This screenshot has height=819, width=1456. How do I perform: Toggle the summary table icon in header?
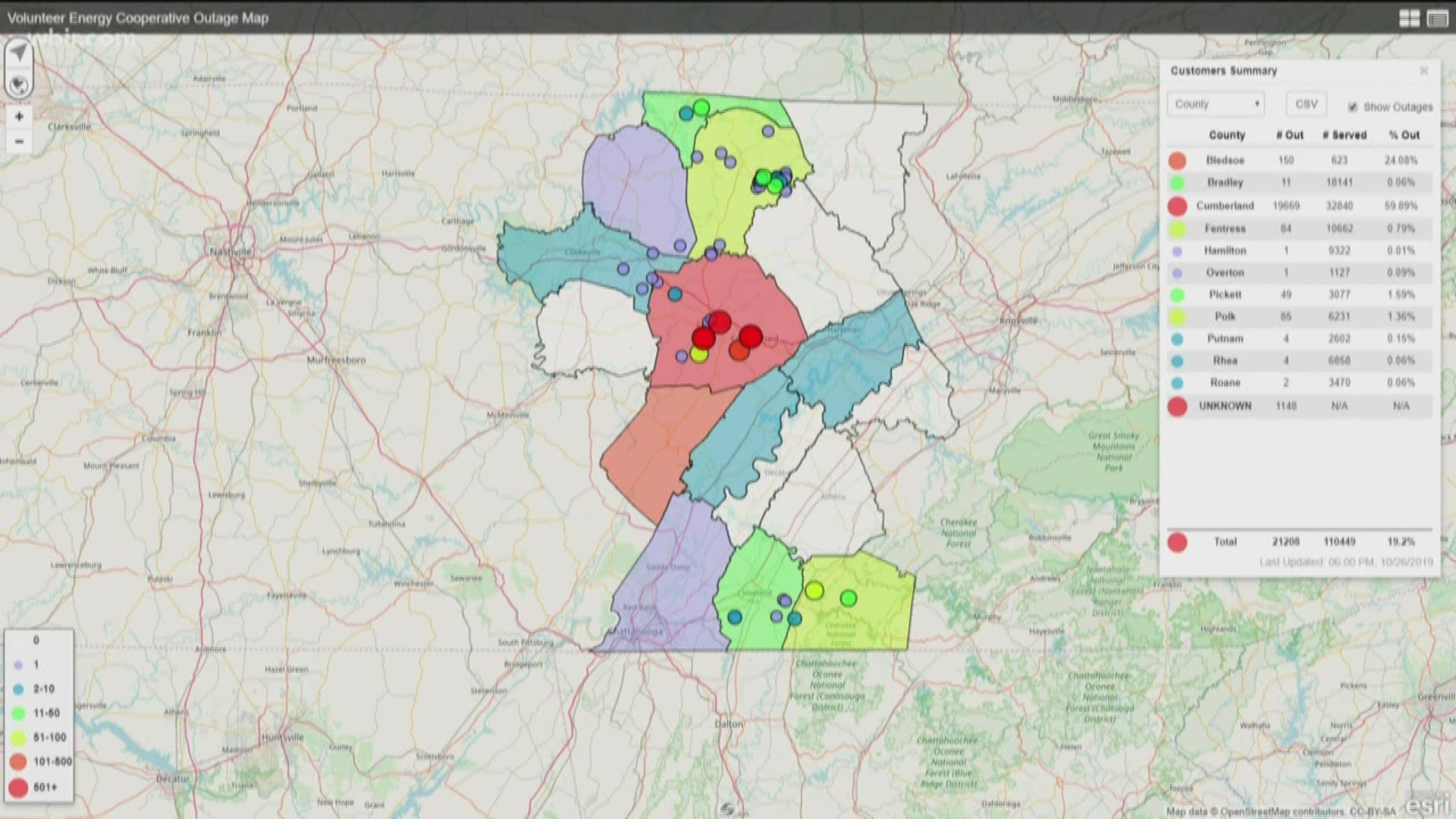tap(1437, 18)
